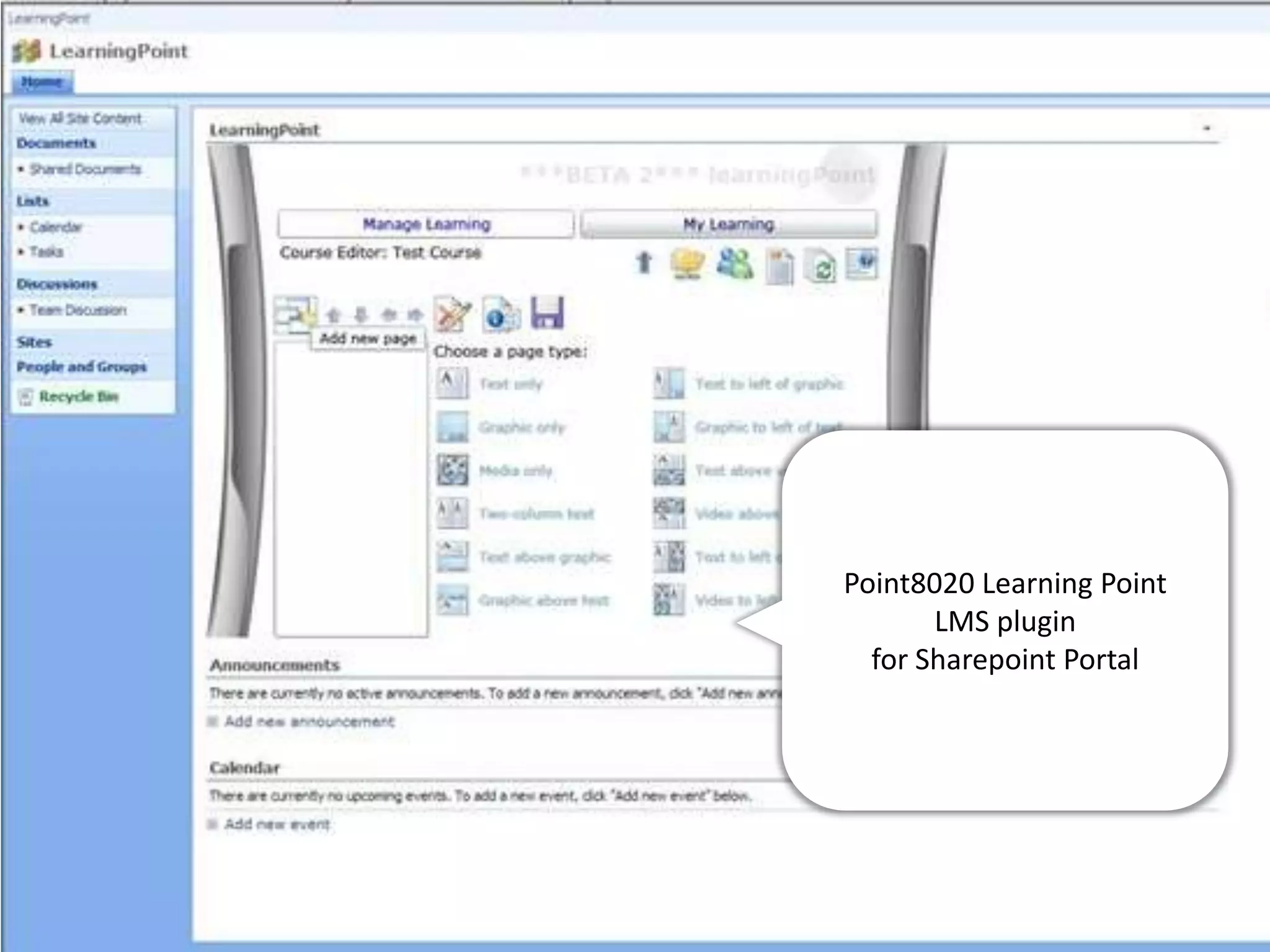Screen dimensions: 1270x952
Task: Choose the Graphic only page type icon
Action: [452, 426]
